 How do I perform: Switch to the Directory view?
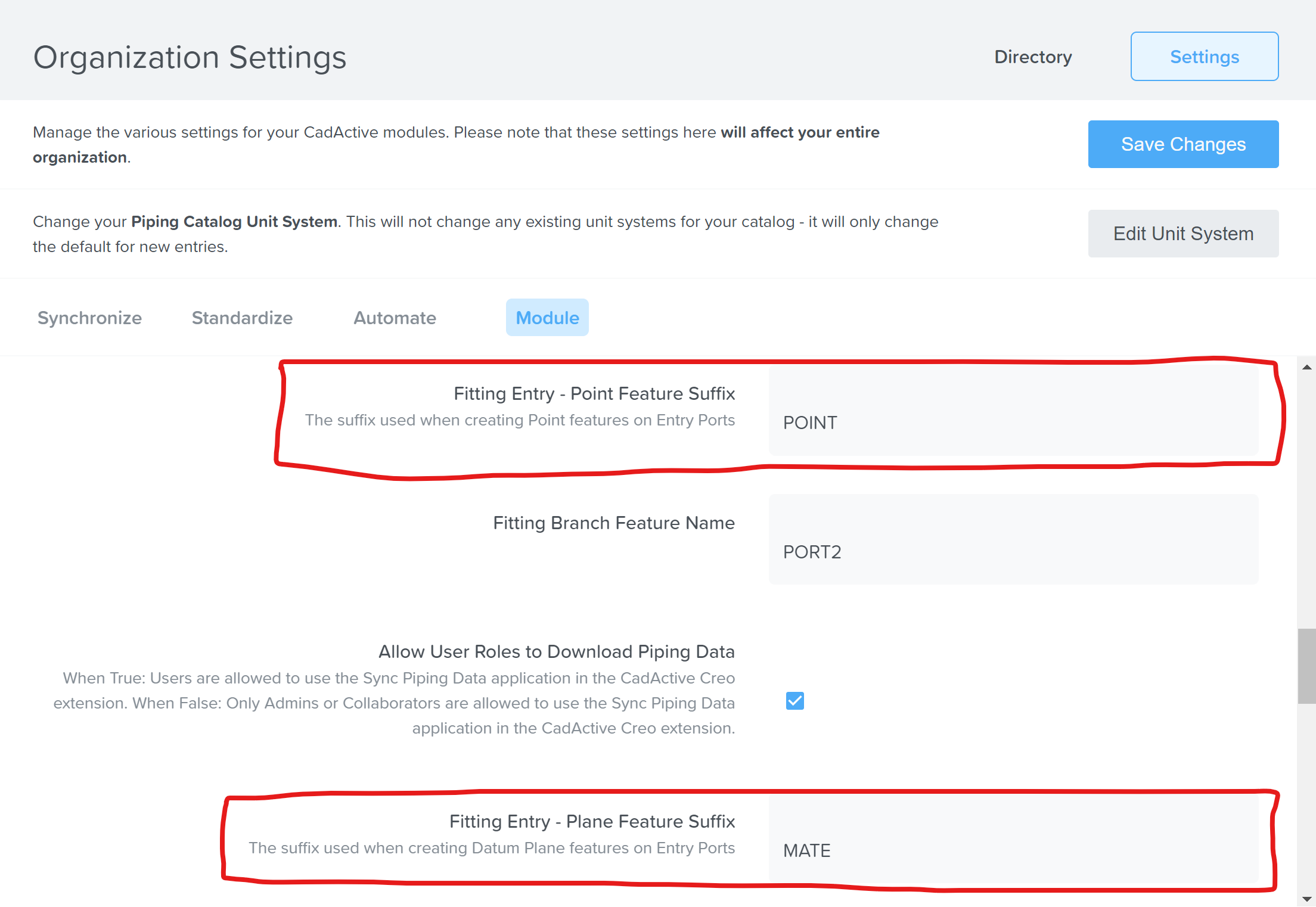tap(1033, 57)
